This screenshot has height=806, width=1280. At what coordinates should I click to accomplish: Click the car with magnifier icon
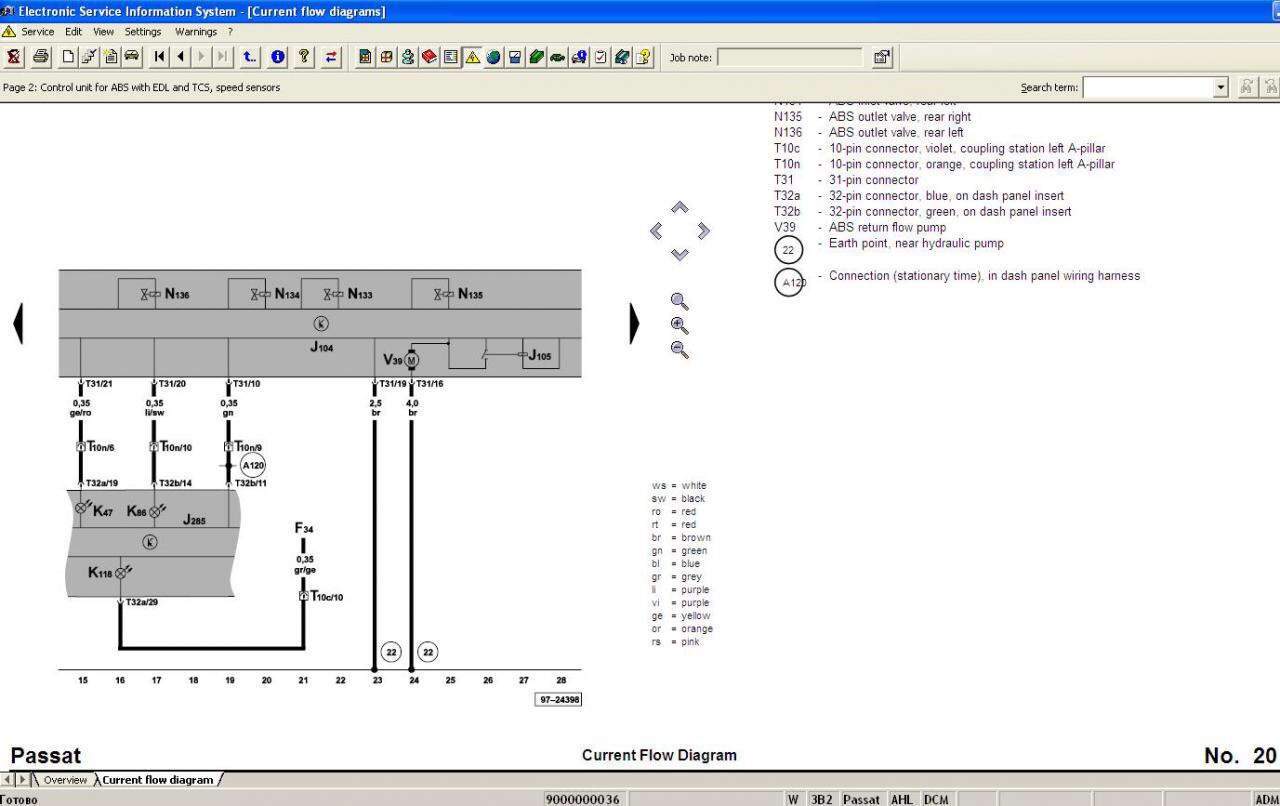(x=579, y=57)
